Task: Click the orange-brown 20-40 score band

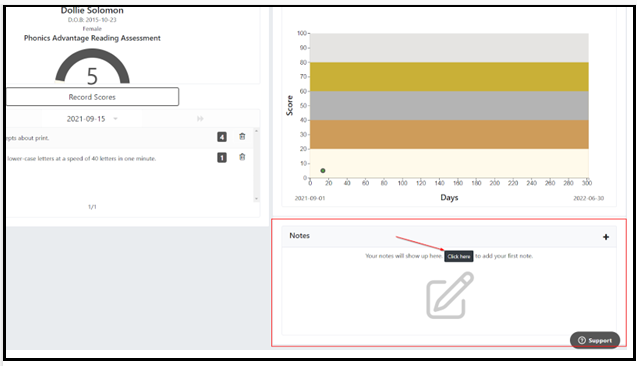Action: pos(449,134)
